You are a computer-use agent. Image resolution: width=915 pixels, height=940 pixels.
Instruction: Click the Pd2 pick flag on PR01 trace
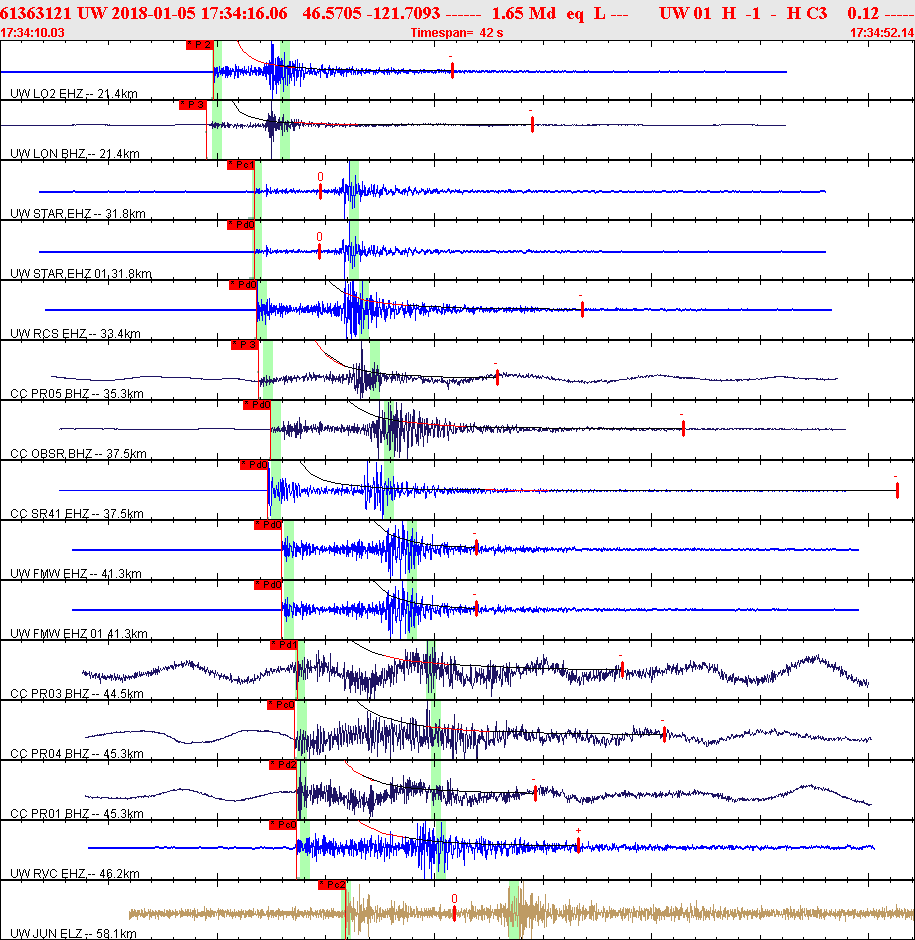coord(283,765)
